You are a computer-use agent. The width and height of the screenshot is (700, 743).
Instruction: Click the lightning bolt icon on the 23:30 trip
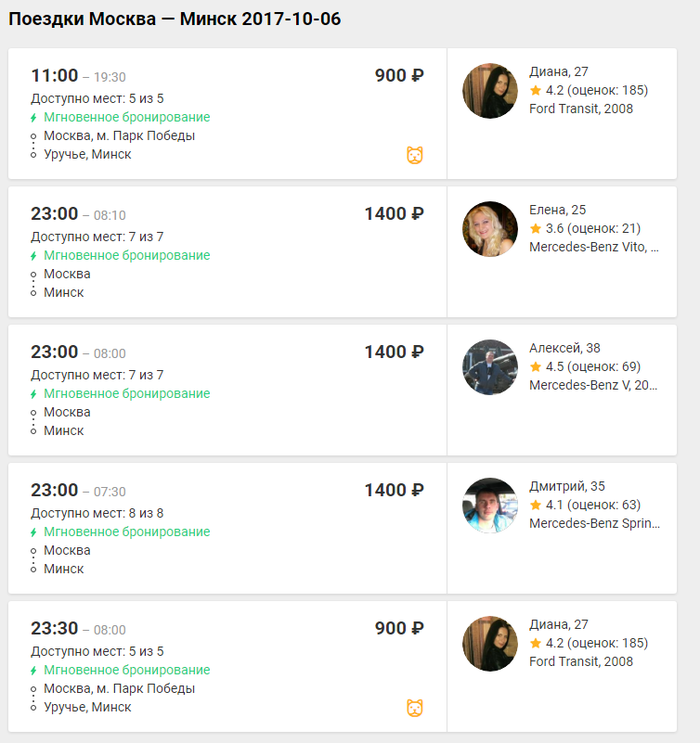(34, 671)
